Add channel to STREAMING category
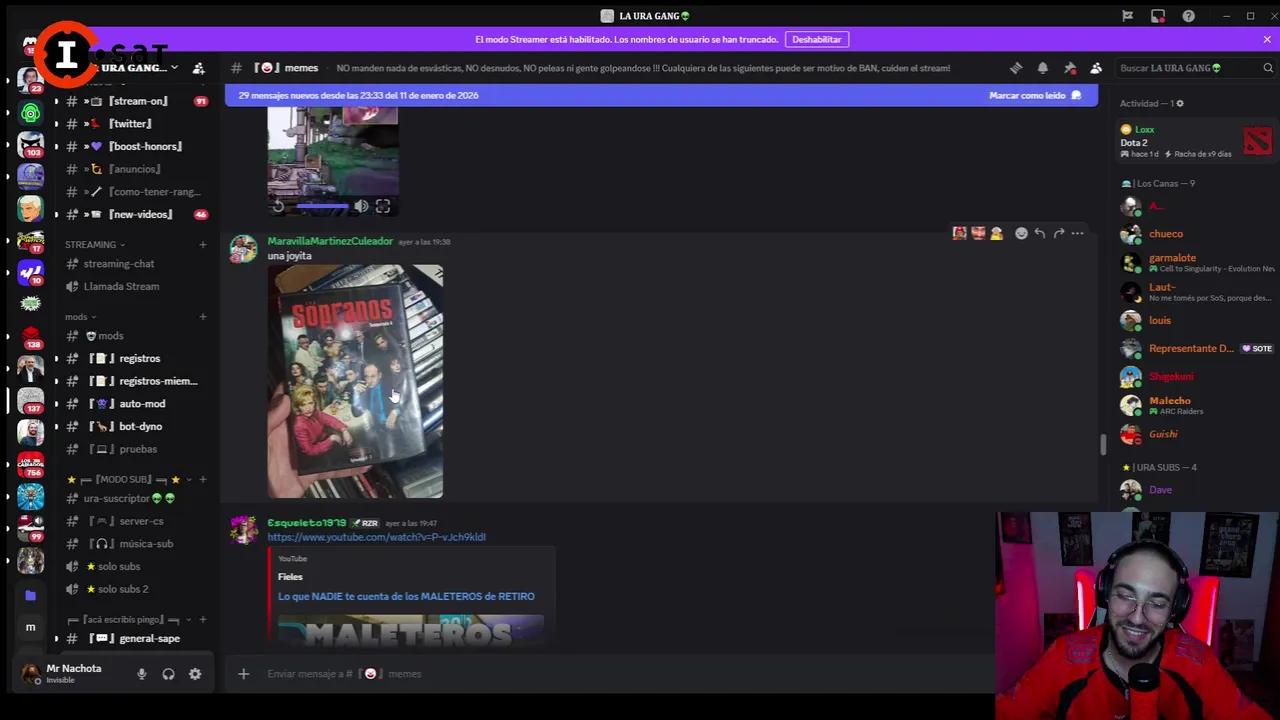Image resolution: width=1280 pixels, height=720 pixels. coord(203,244)
